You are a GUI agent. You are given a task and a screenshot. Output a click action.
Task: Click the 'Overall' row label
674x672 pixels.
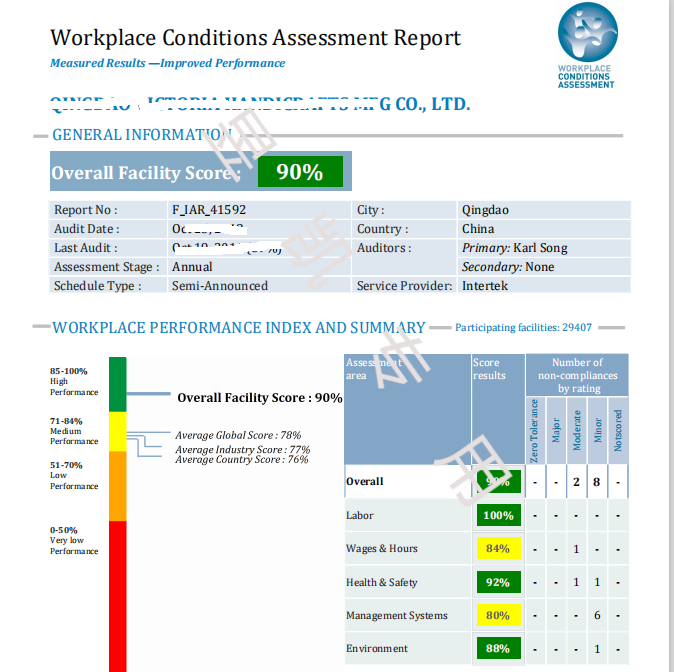365,482
